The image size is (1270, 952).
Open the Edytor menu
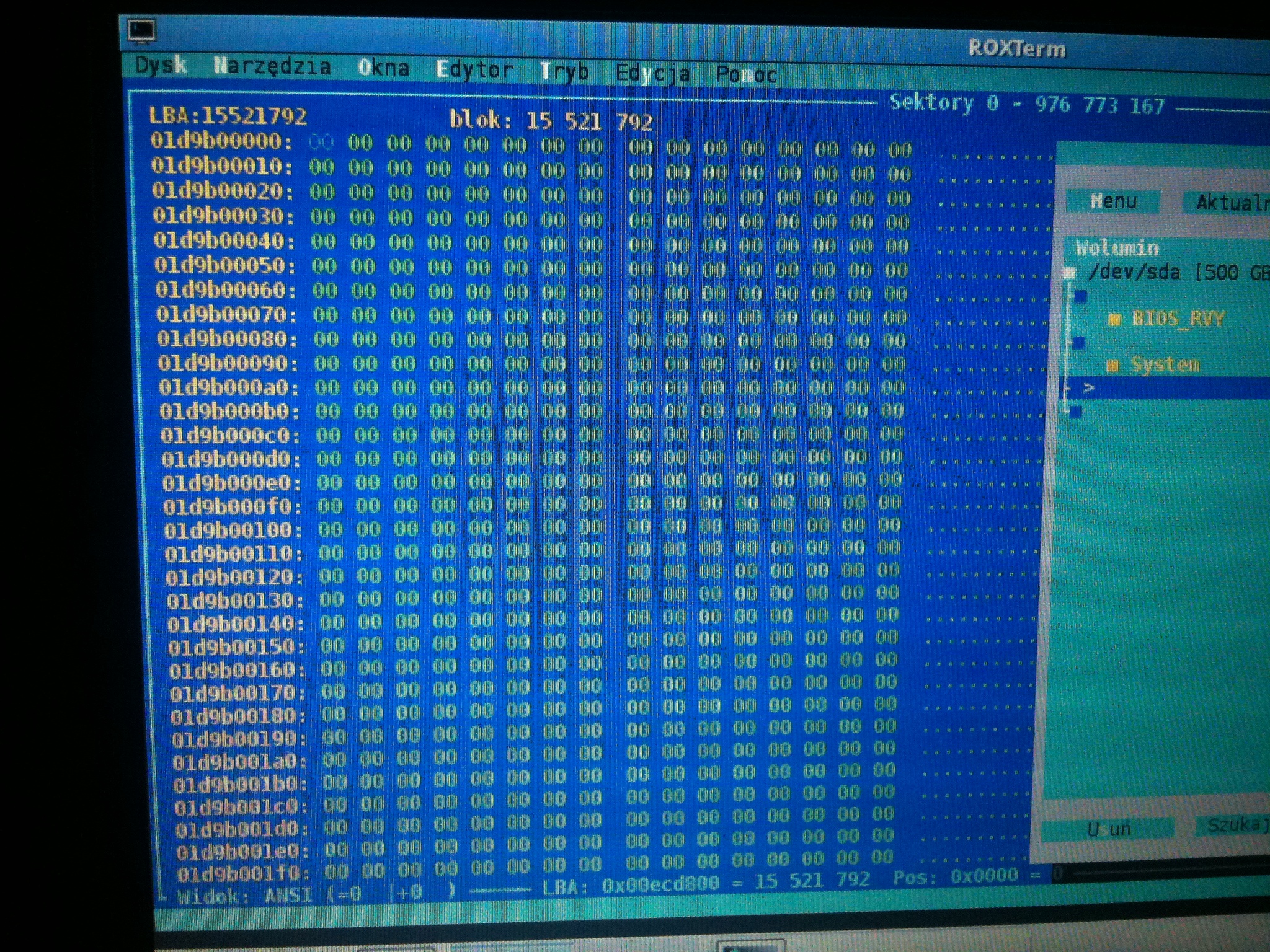click(x=474, y=70)
